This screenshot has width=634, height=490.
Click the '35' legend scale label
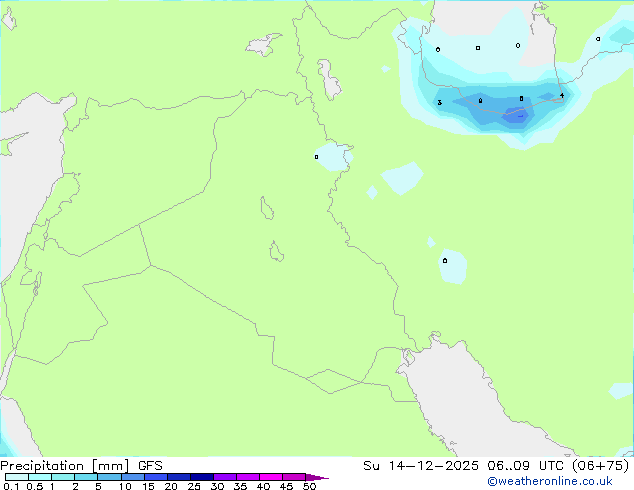[240, 486]
